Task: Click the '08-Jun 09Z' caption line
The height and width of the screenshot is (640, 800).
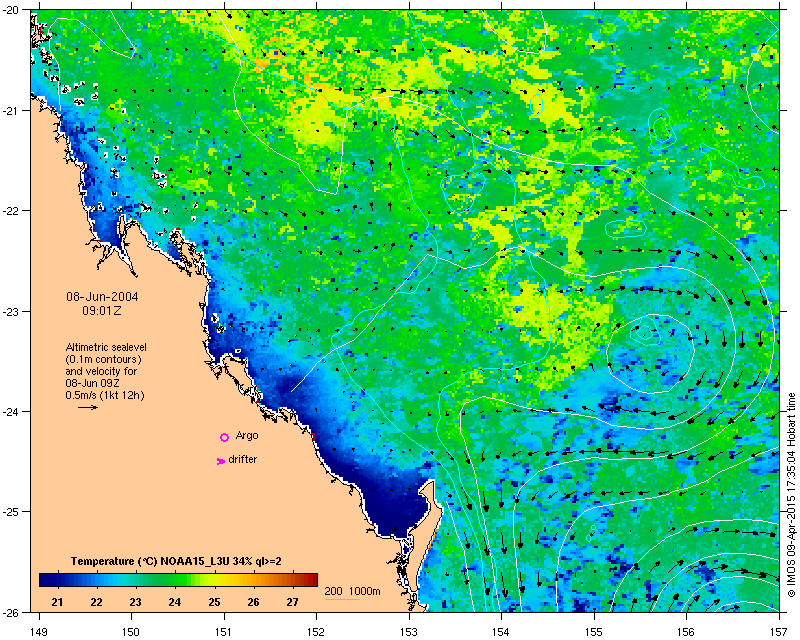Action: coord(92,383)
